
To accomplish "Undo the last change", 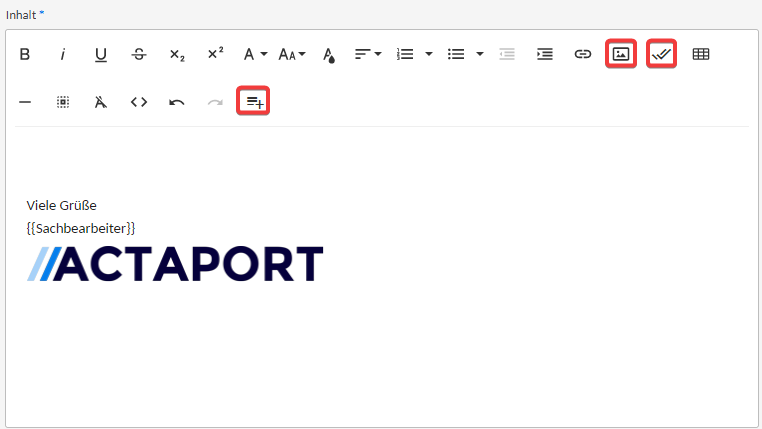I will point(177,102).
